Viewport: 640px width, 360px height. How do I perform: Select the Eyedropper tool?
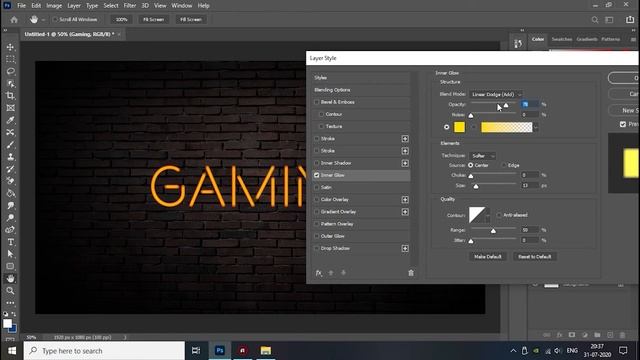pyautogui.click(x=11, y=120)
